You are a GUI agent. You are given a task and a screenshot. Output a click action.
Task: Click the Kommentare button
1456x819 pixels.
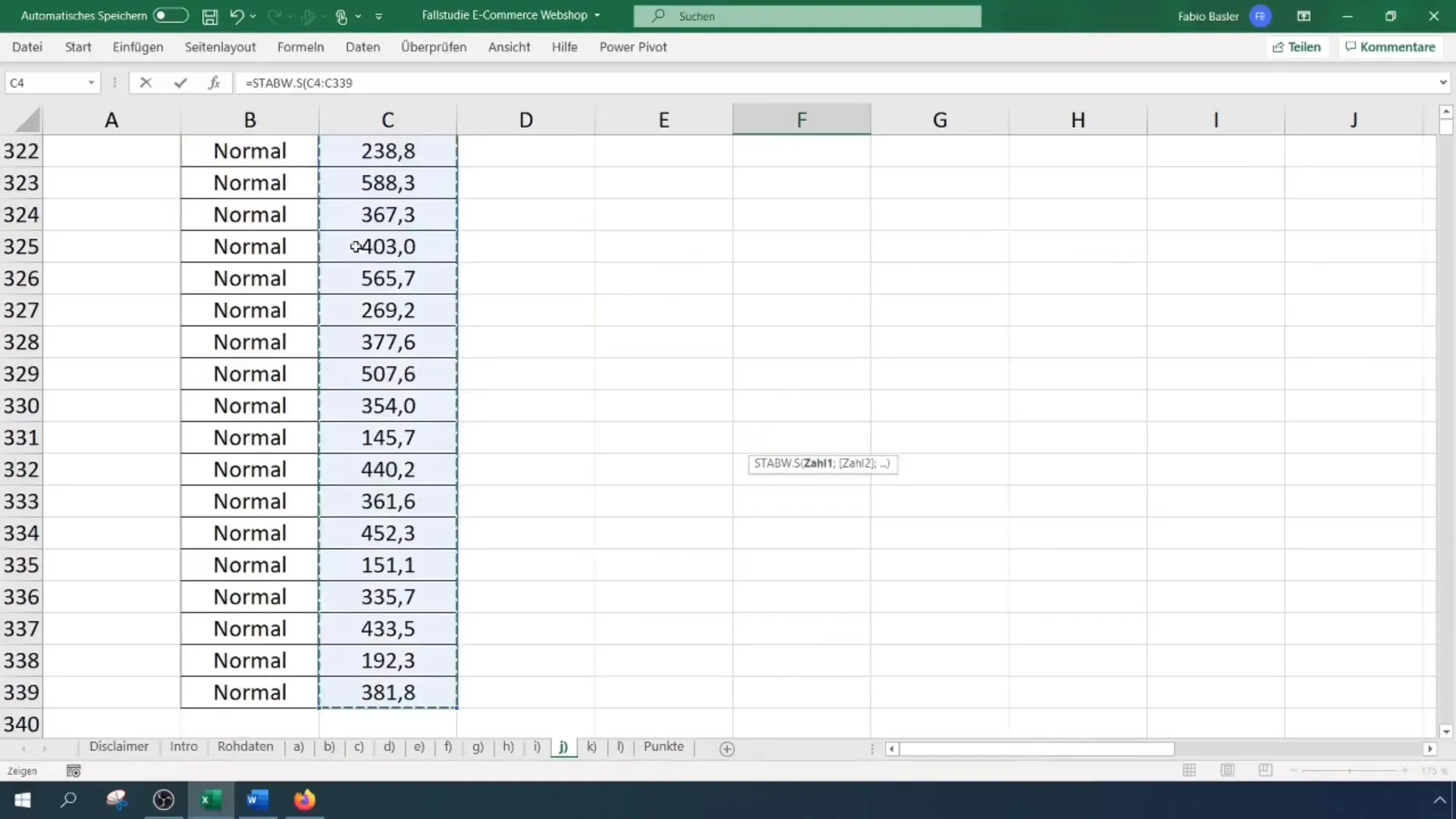[1390, 47]
